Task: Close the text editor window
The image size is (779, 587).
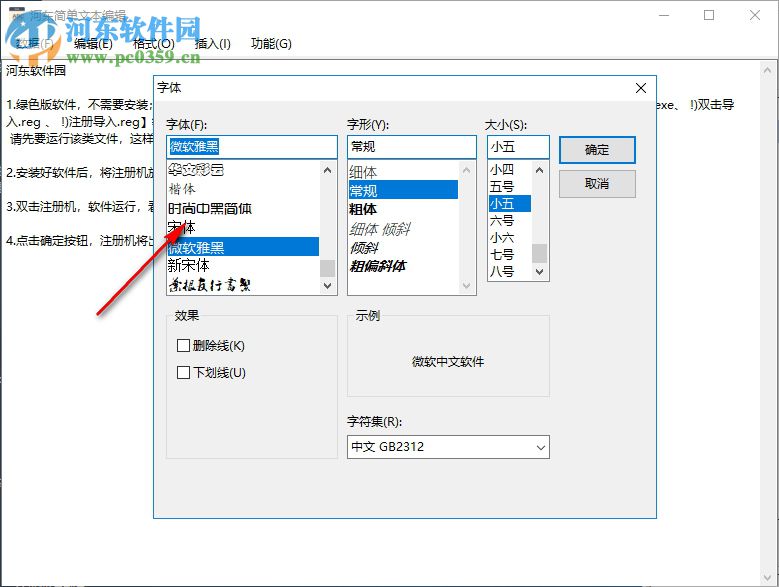Action: tap(755, 15)
